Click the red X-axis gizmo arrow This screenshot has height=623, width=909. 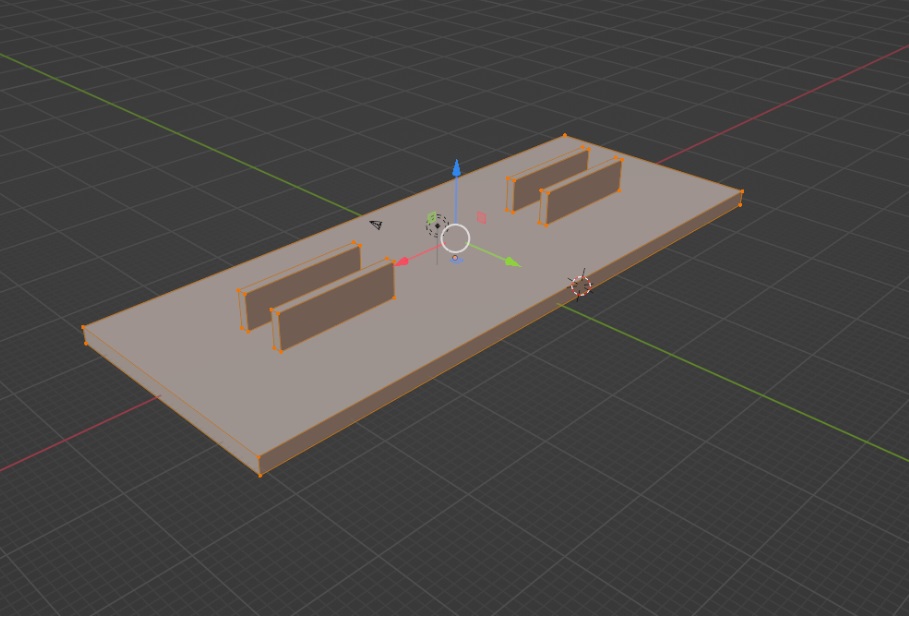(x=402, y=262)
